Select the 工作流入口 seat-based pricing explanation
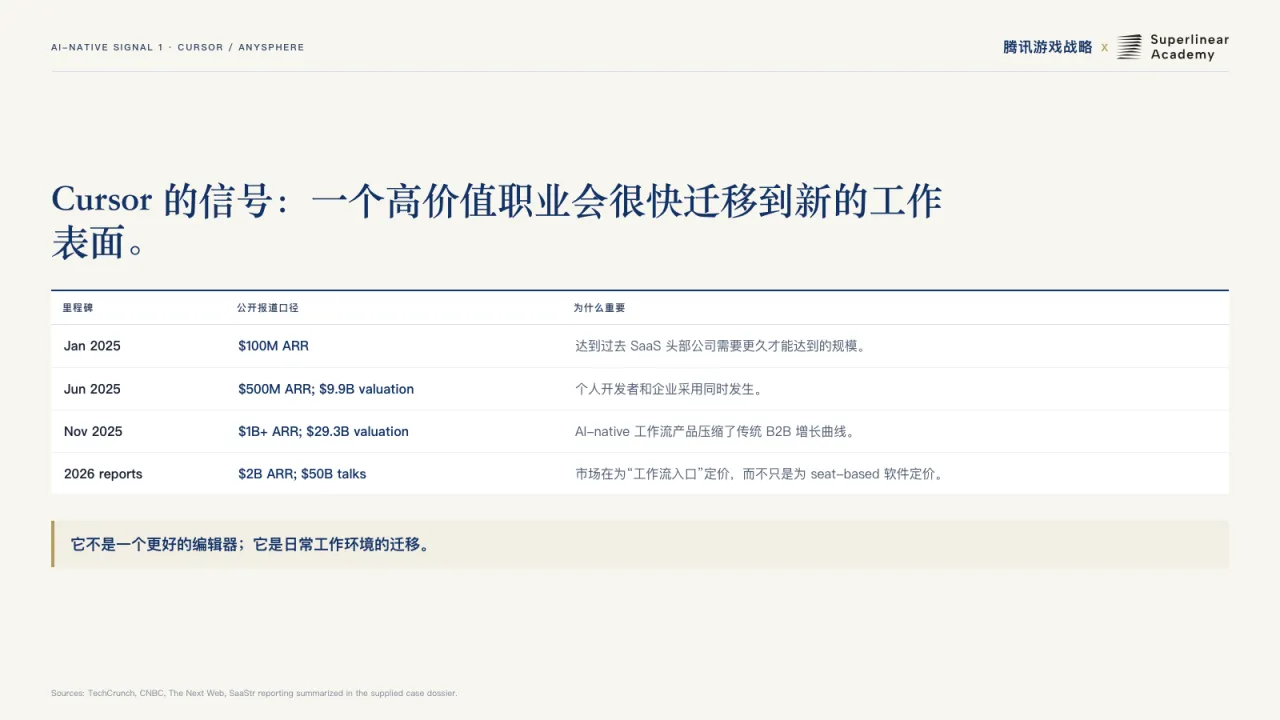Image resolution: width=1280 pixels, height=720 pixels. click(759, 474)
